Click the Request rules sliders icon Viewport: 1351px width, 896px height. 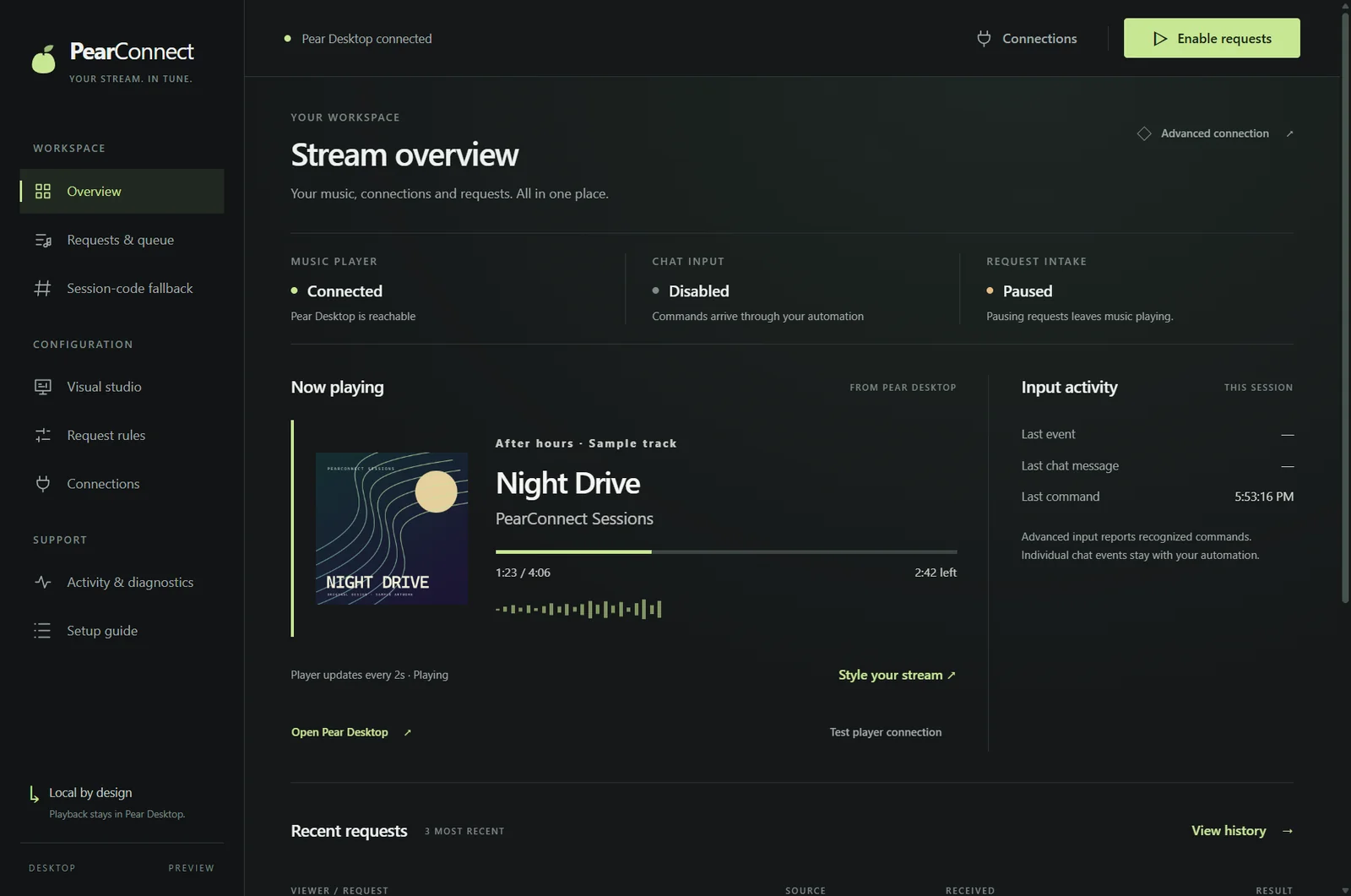coord(43,435)
